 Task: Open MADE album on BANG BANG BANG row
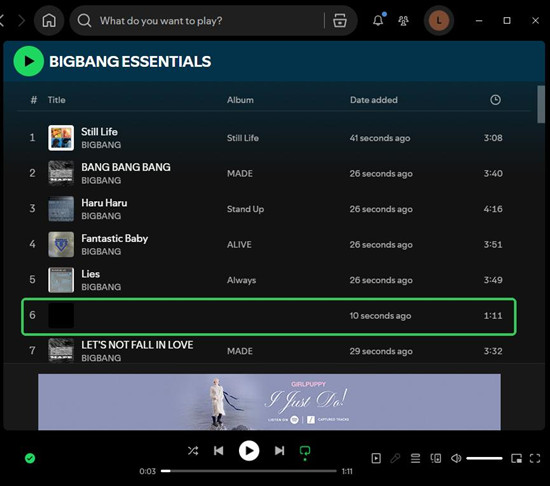[x=240, y=174]
